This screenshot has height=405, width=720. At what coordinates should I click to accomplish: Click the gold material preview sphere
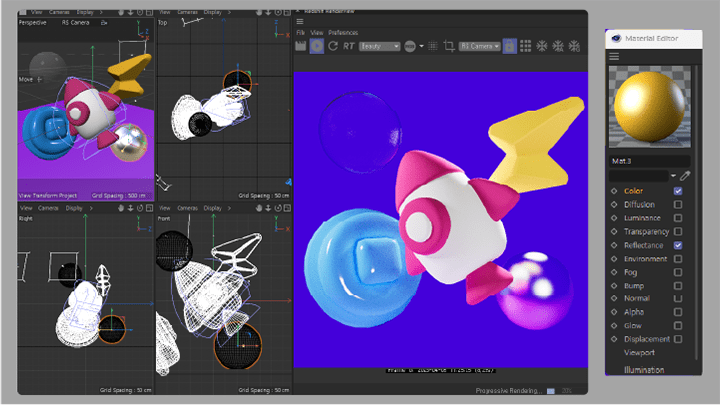649,107
